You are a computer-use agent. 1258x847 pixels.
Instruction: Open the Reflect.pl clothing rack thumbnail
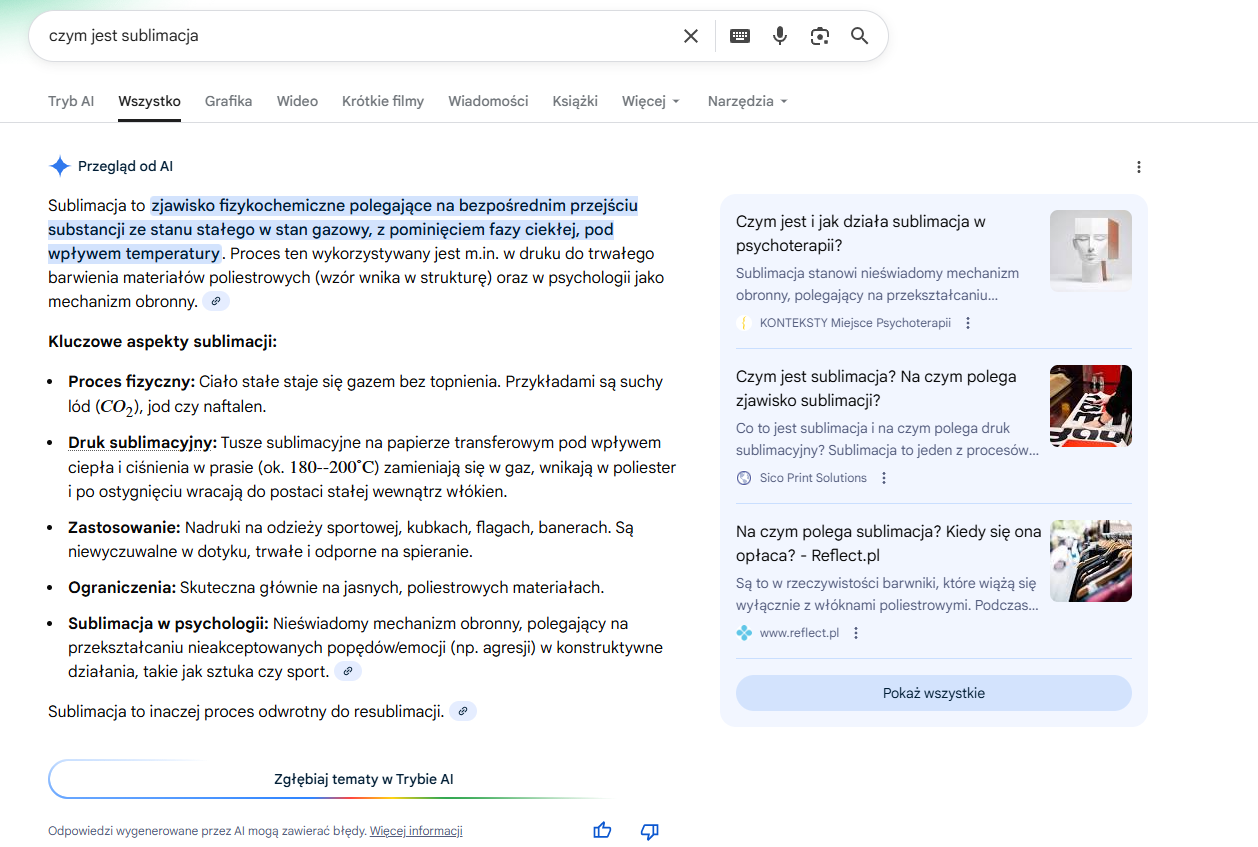[1090, 561]
